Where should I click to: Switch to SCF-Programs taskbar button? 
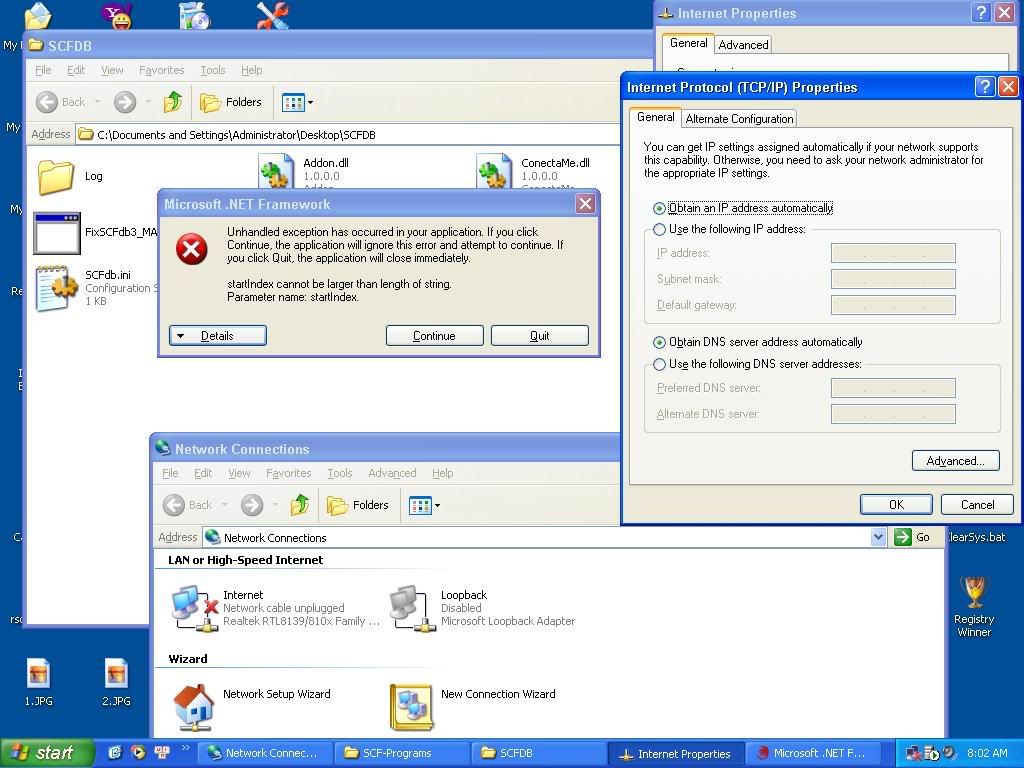tap(401, 753)
